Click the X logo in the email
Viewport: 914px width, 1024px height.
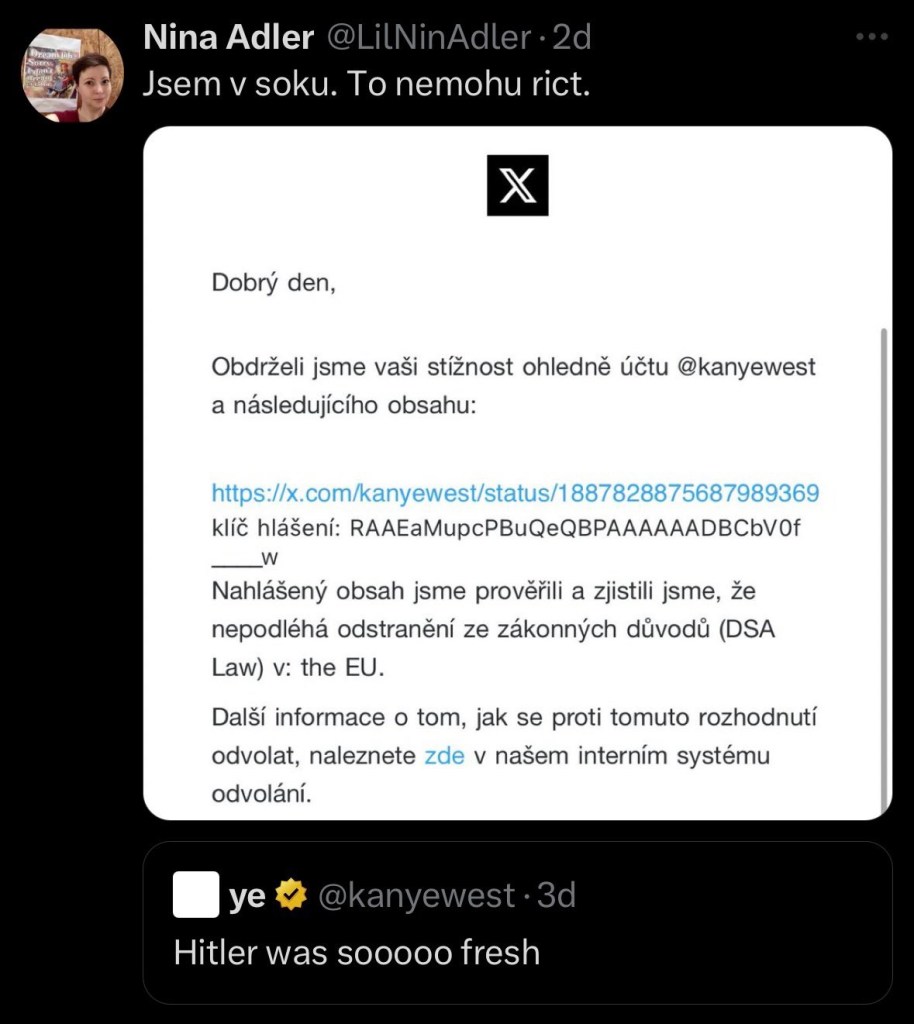517,186
